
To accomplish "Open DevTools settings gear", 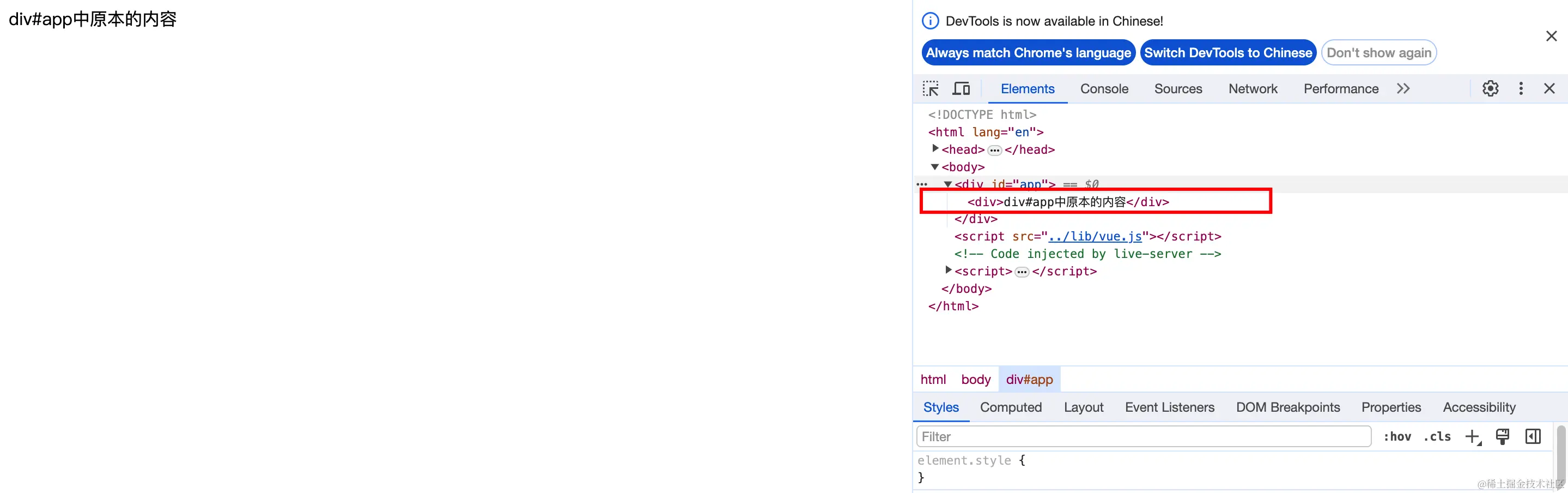I will pos(1490,89).
